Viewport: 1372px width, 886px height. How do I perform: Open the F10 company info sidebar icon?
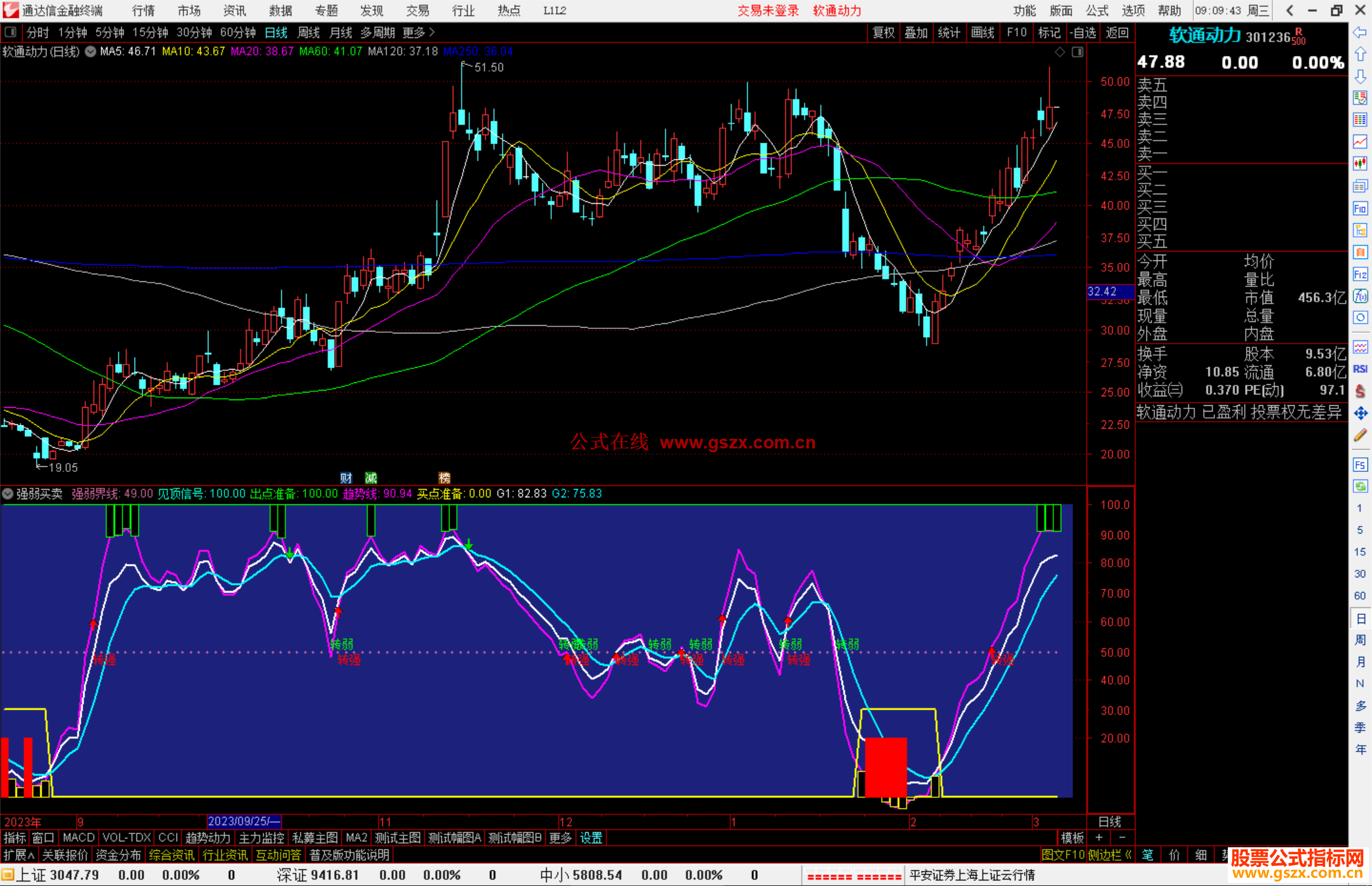[1360, 208]
